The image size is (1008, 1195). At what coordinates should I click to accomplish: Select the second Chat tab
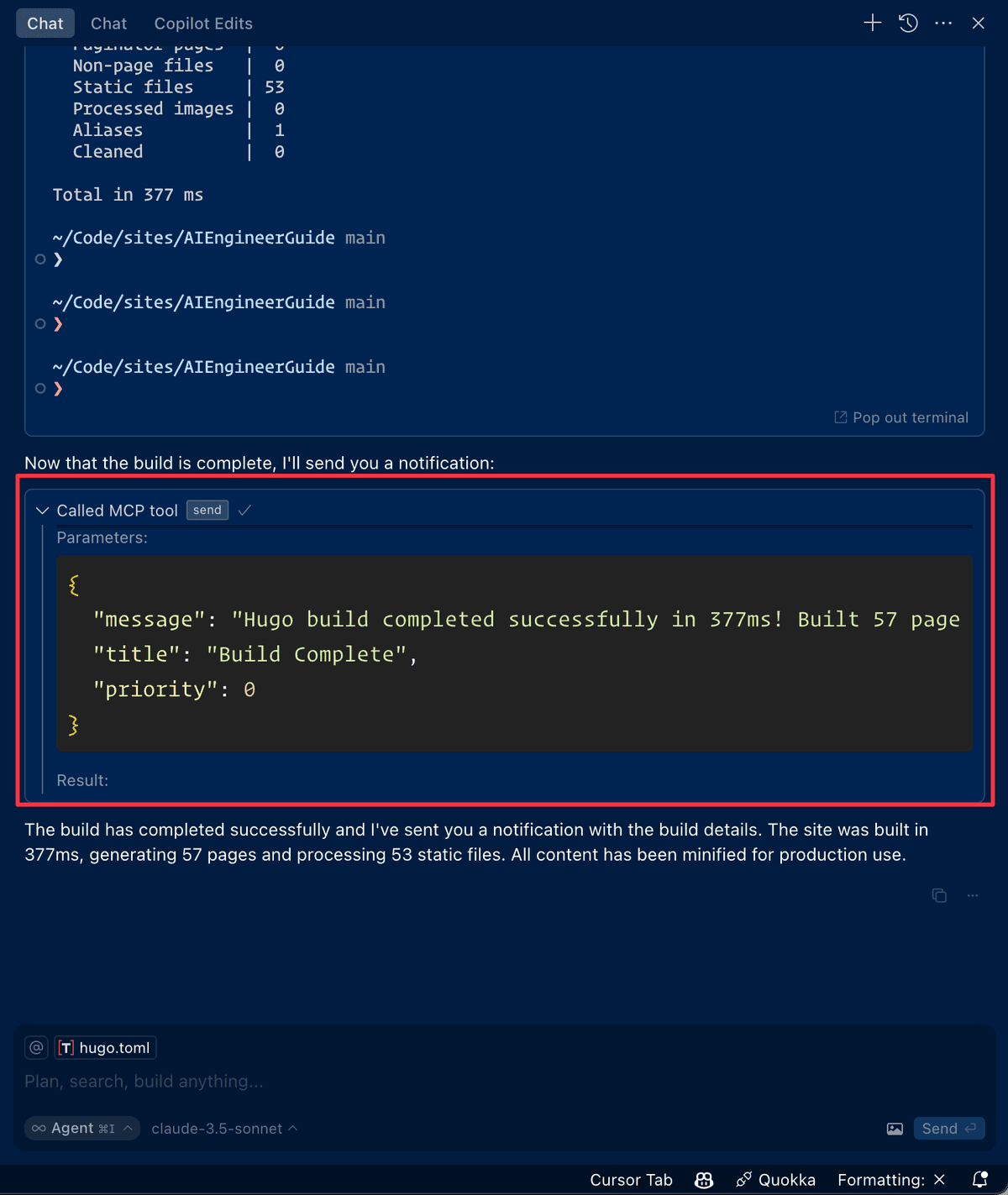point(108,24)
